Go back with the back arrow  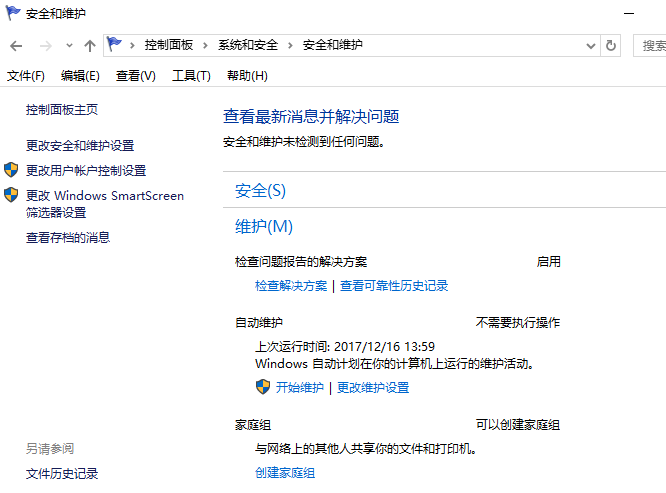click(16, 45)
